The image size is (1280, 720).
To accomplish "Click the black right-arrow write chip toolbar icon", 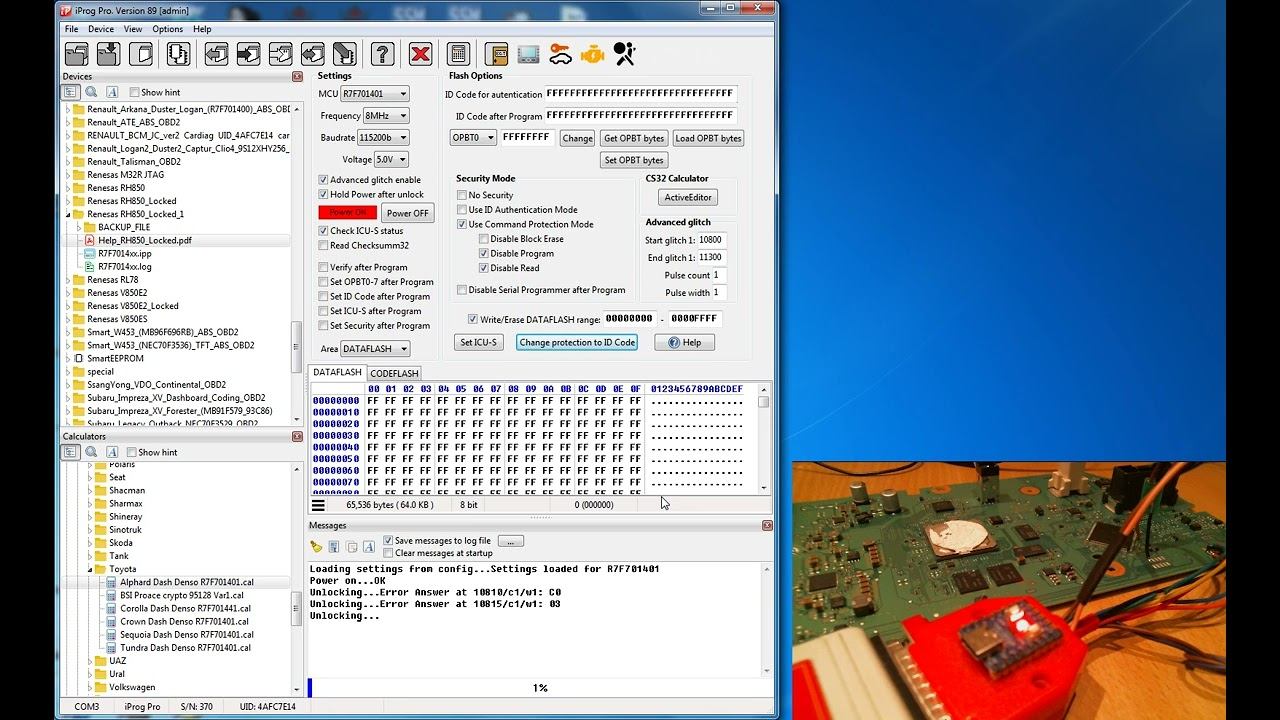I will coord(248,54).
